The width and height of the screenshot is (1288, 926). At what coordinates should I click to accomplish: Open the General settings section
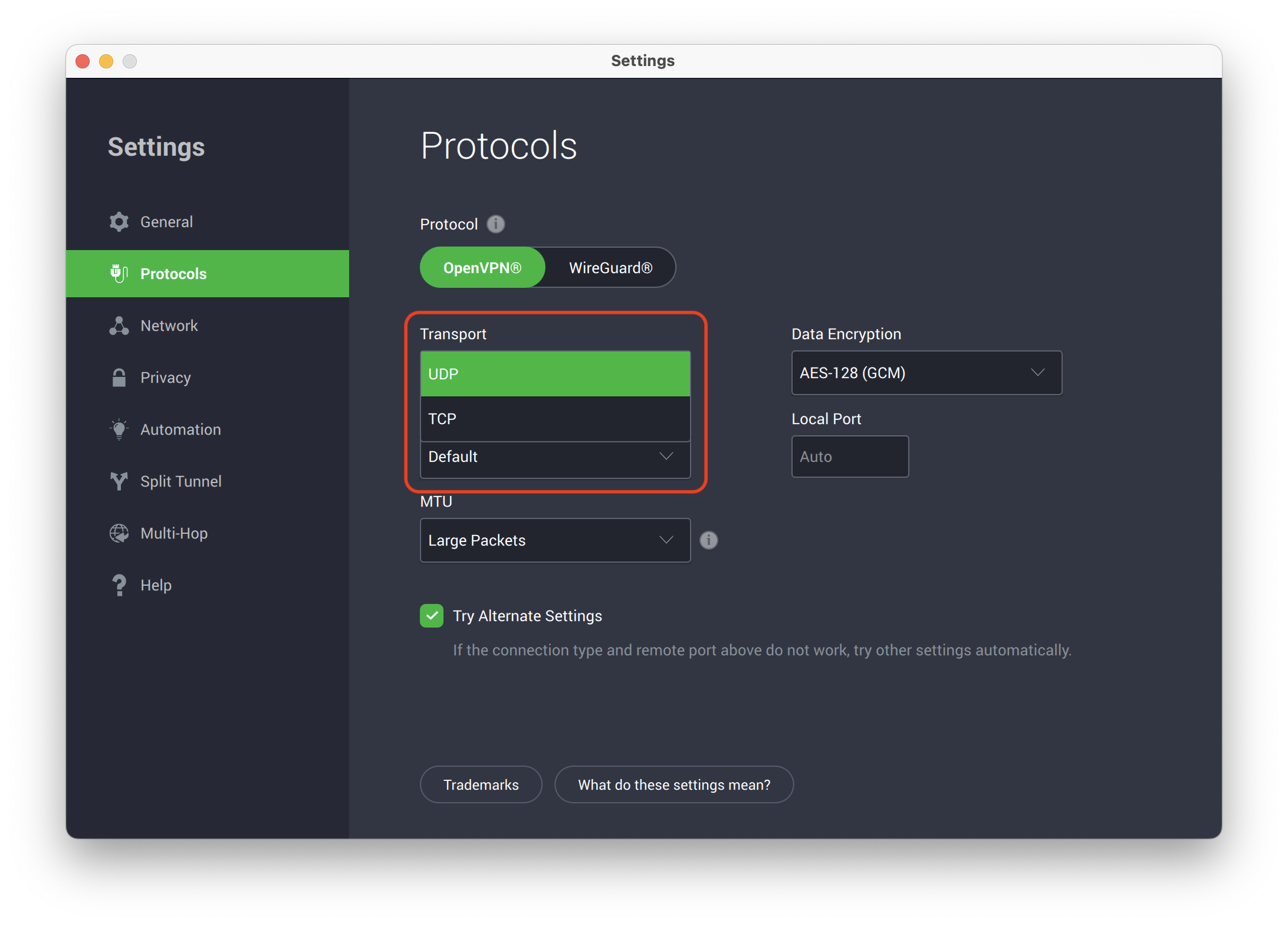pyautogui.click(x=208, y=222)
